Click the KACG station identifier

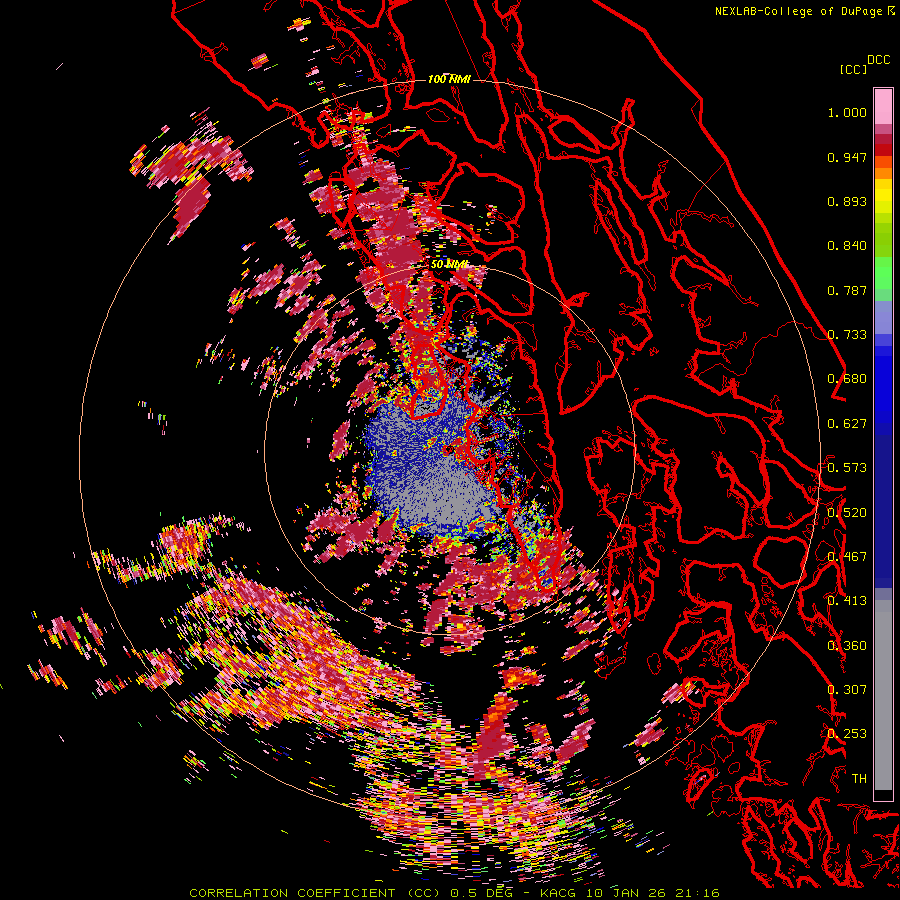click(x=560, y=893)
